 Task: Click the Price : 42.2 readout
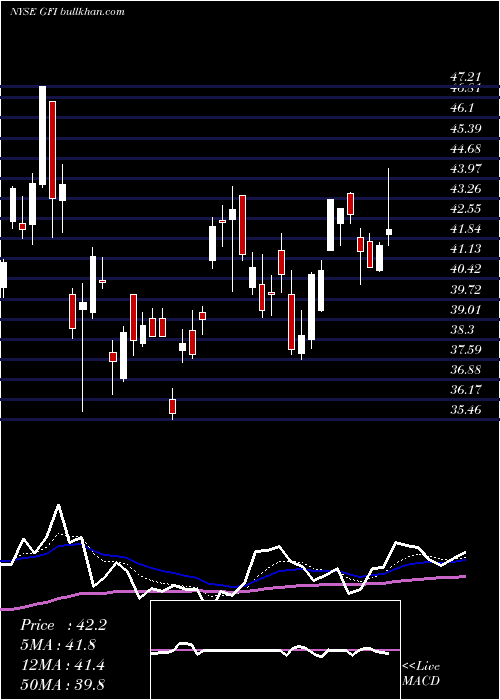(x=63, y=625)
